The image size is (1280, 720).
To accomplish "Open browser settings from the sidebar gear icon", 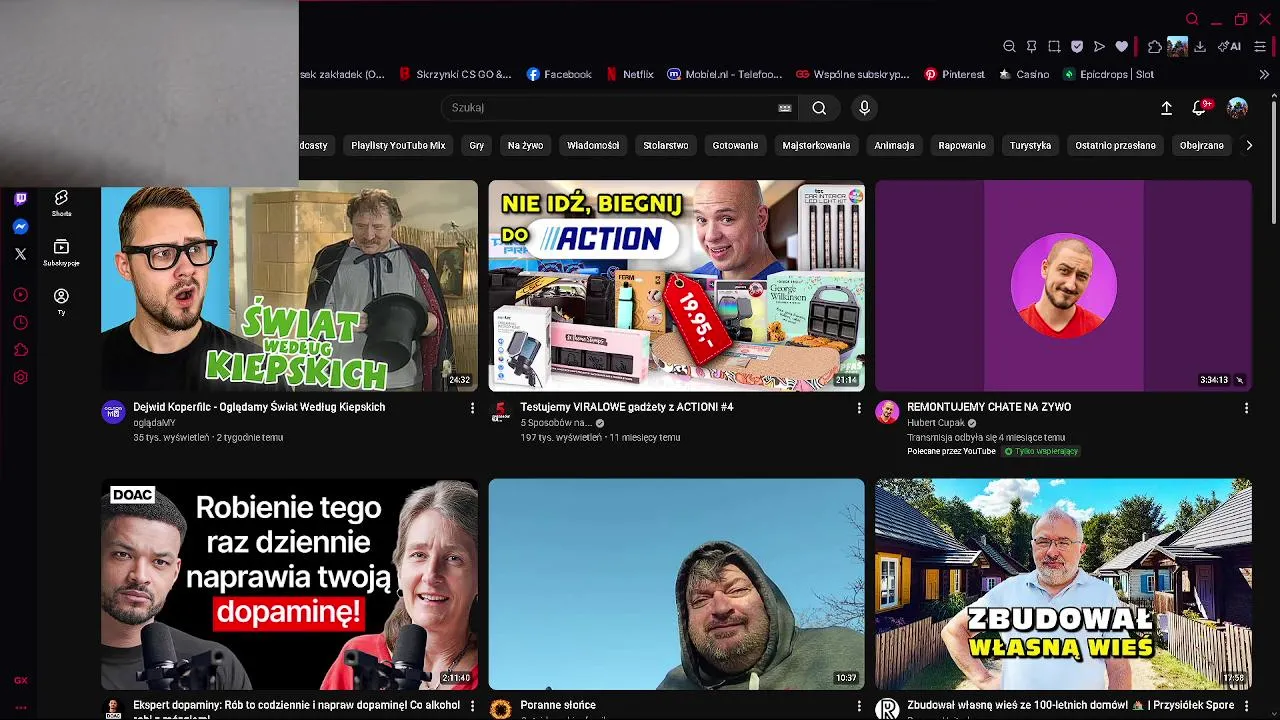I will [20, 377].
